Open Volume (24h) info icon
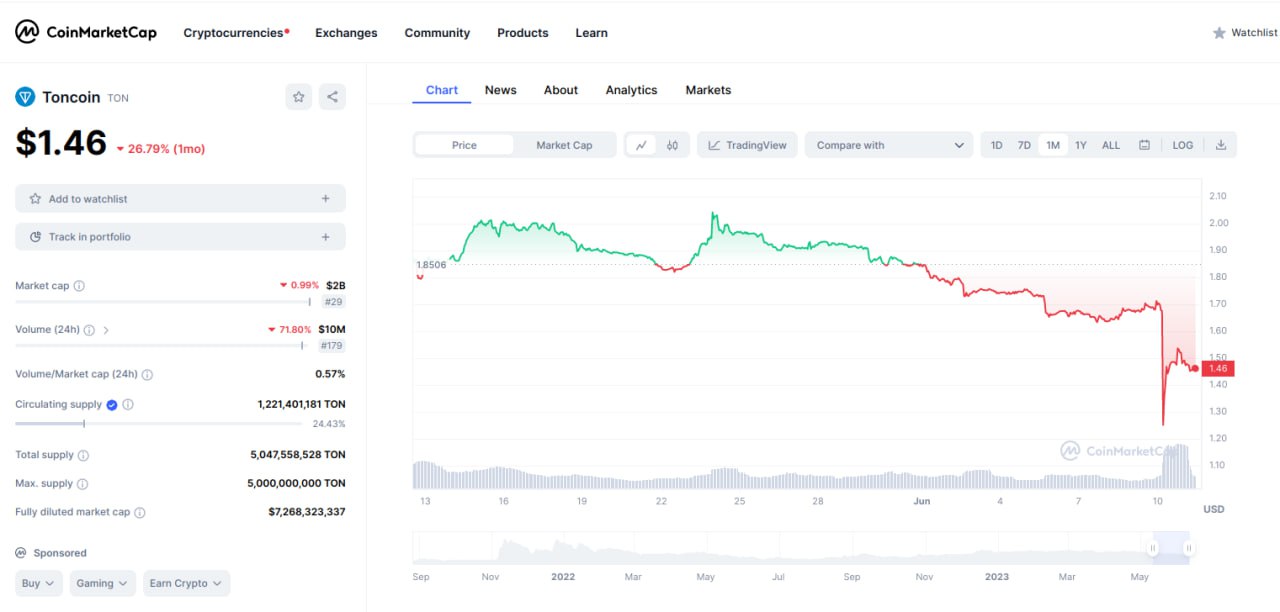The image size is (1280, 612). coord(89,330)
